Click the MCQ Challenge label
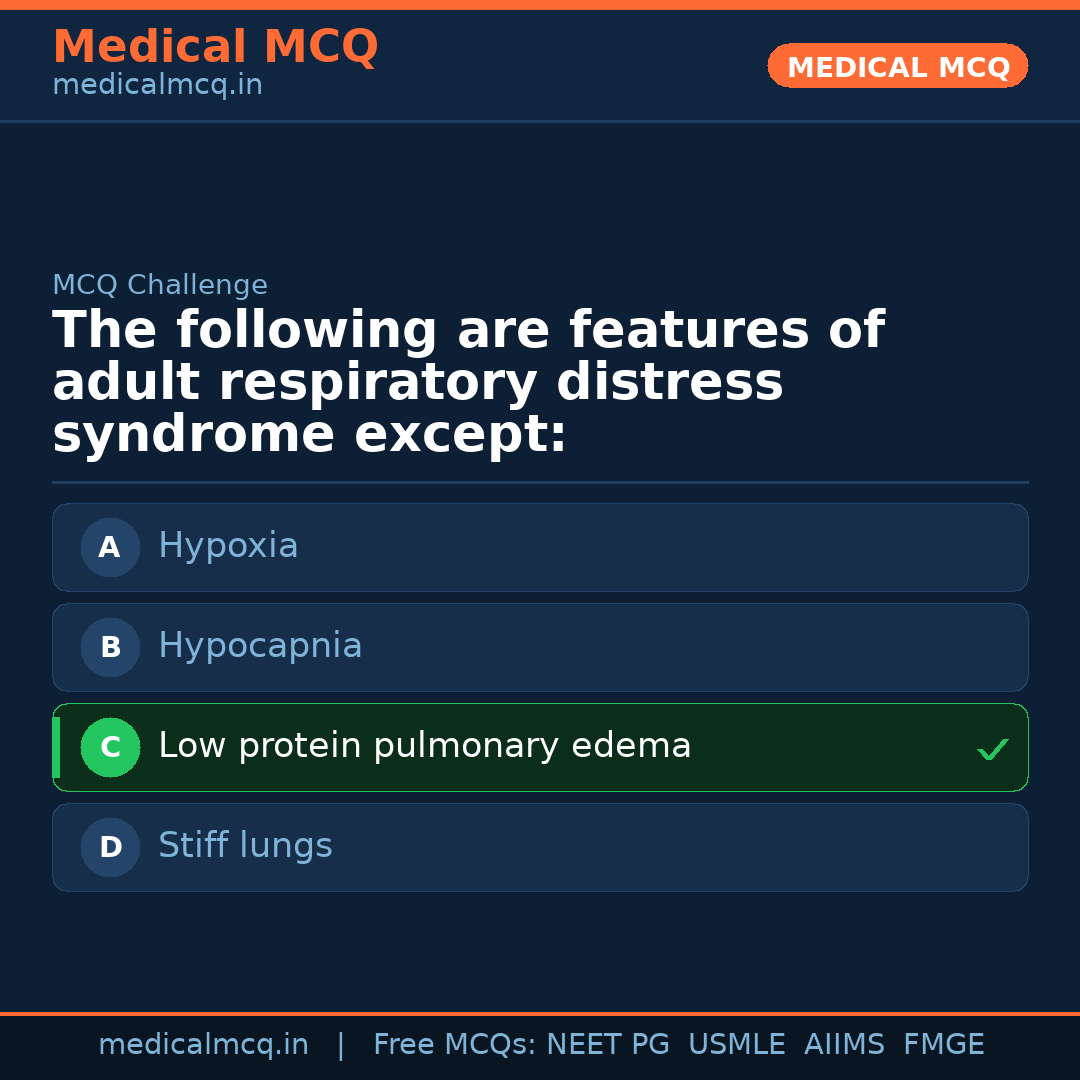1080x1080 pixels. click(x=160, y=285)
